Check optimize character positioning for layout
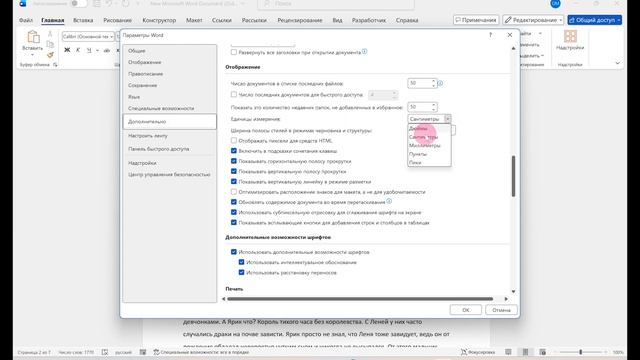This screenshot has width=640, height=360. point(234,191)
